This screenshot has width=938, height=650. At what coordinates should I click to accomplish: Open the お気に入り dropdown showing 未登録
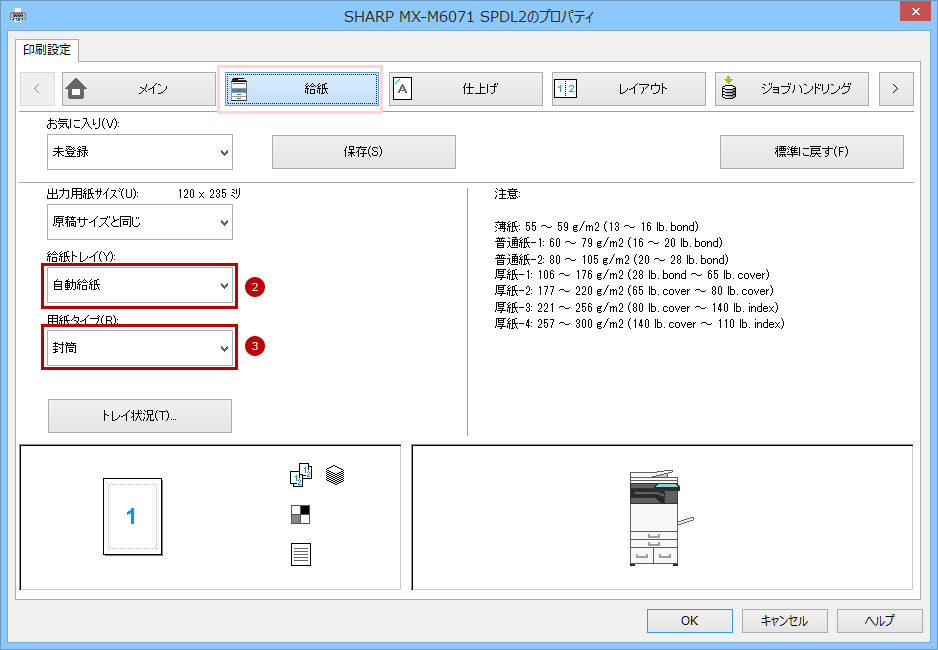(x=140, y=152)
